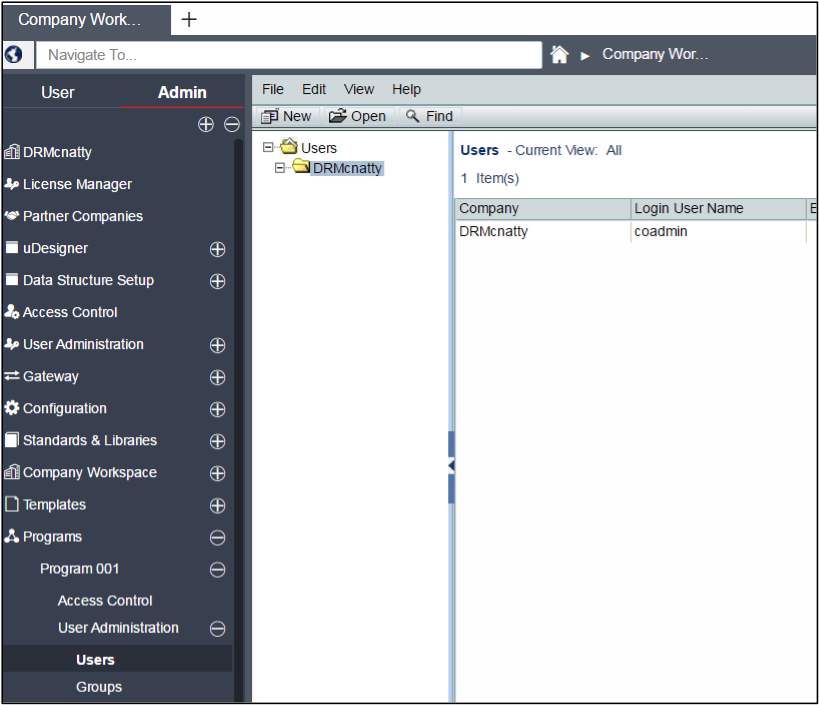
Task: Select the DRMcnatty folder in tree
Action: [x=346, y=168]
